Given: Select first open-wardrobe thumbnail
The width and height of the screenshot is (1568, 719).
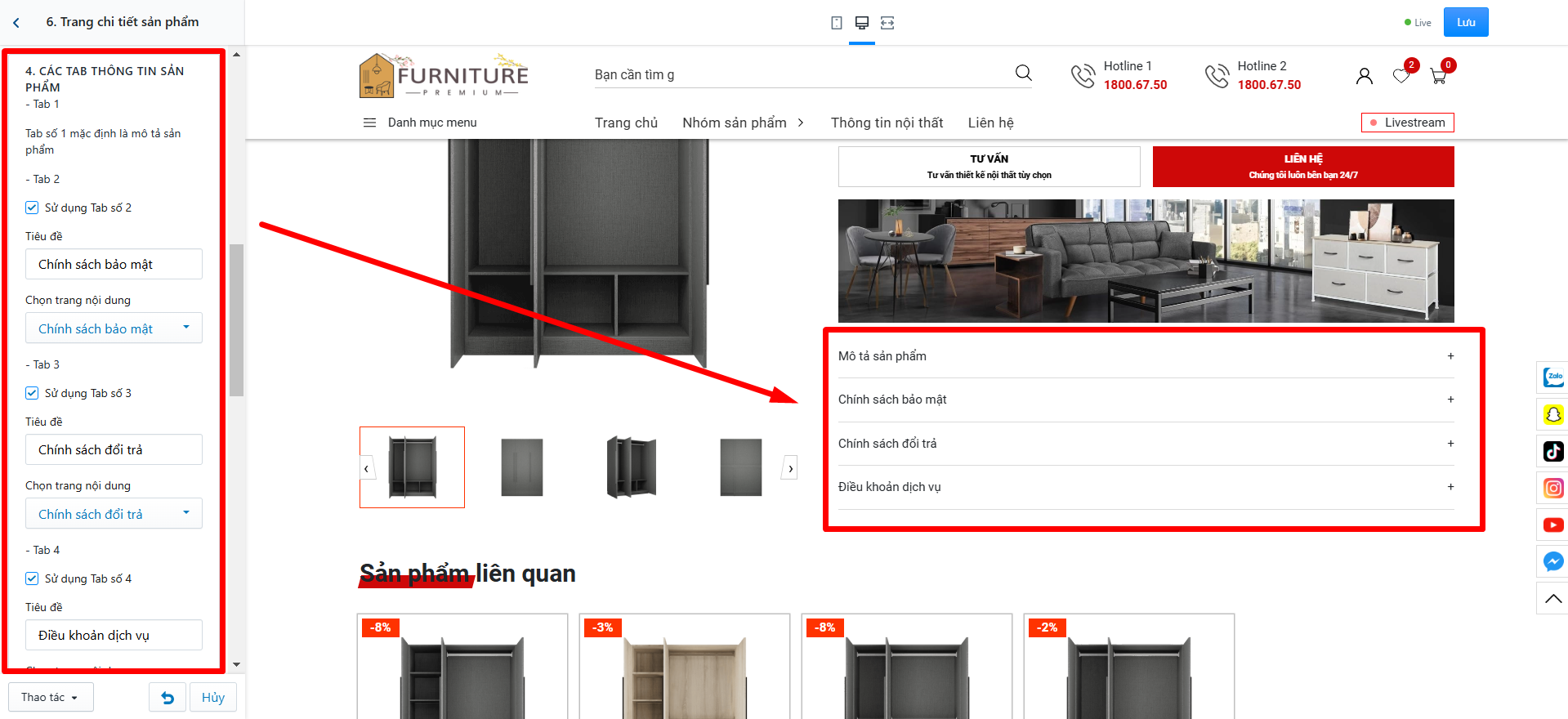Looking at the screenshot, I should pos(413,467).
